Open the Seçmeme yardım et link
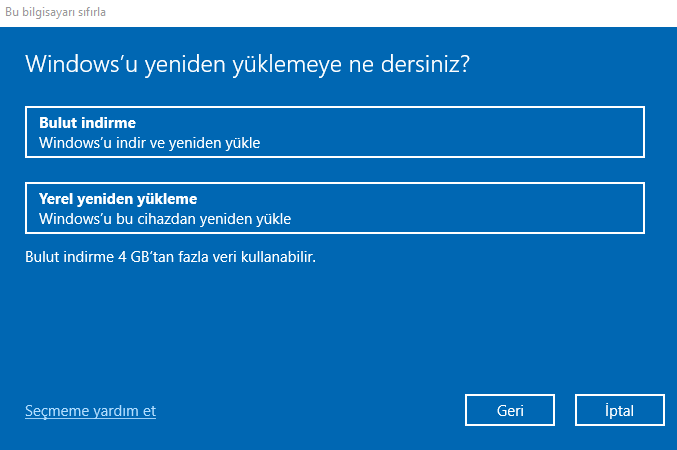Image resolution: width=677 pixels, height=450 pixels. point(90,411)
